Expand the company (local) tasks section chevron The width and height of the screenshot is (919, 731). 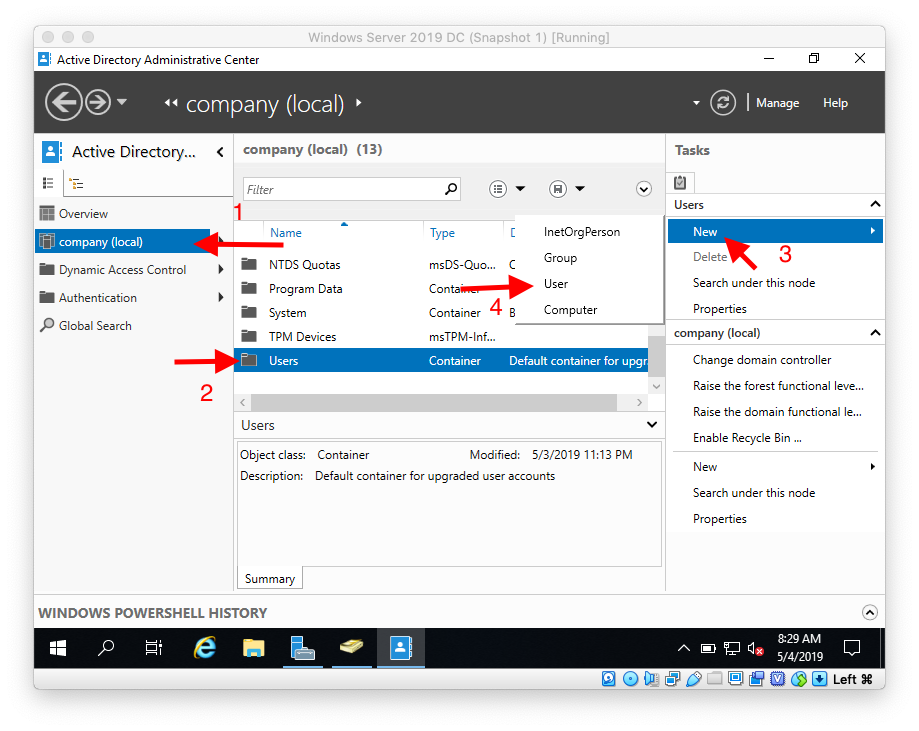coord(876,332)
